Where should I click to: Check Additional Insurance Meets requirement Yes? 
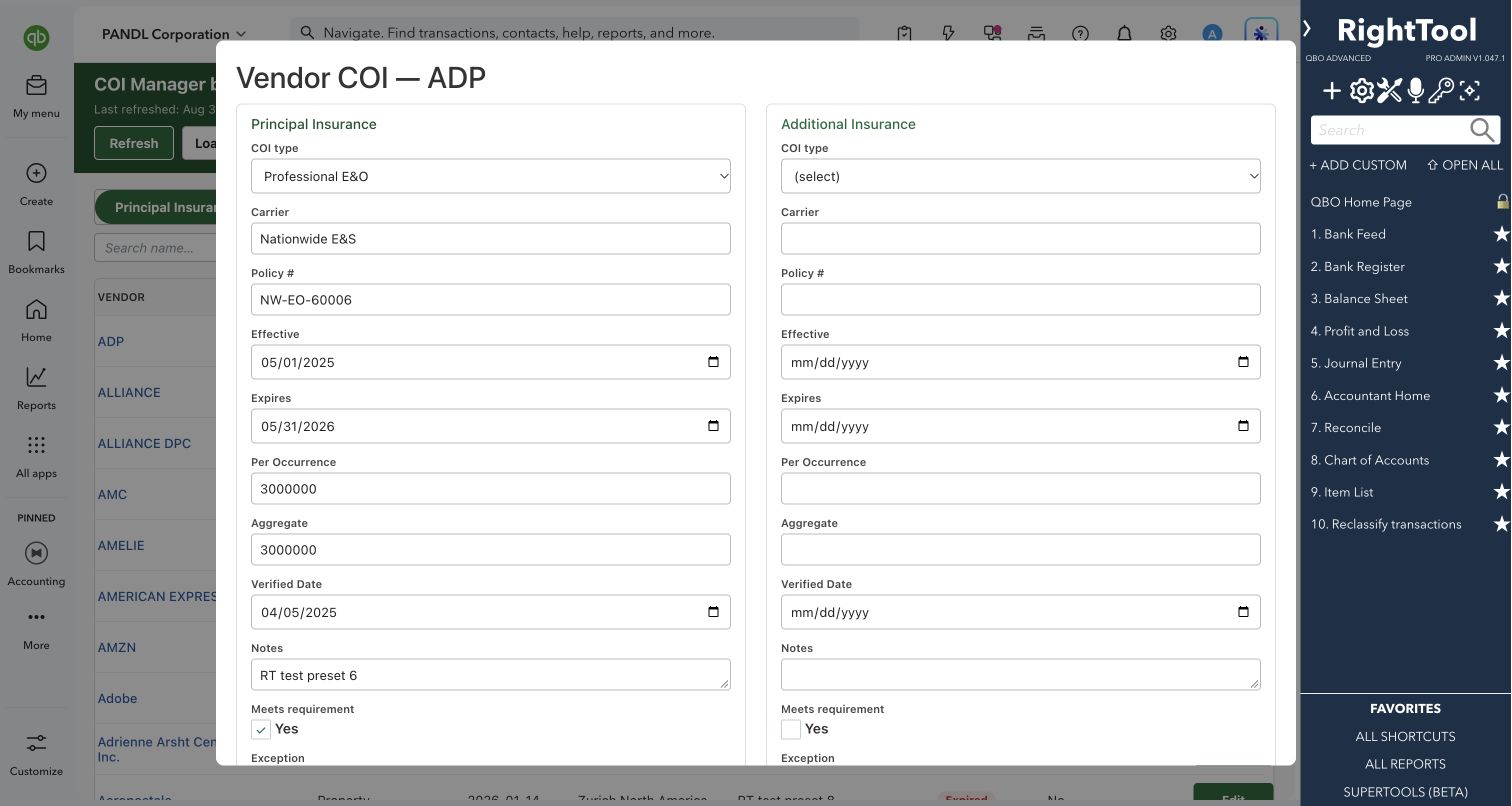(791, 730)
